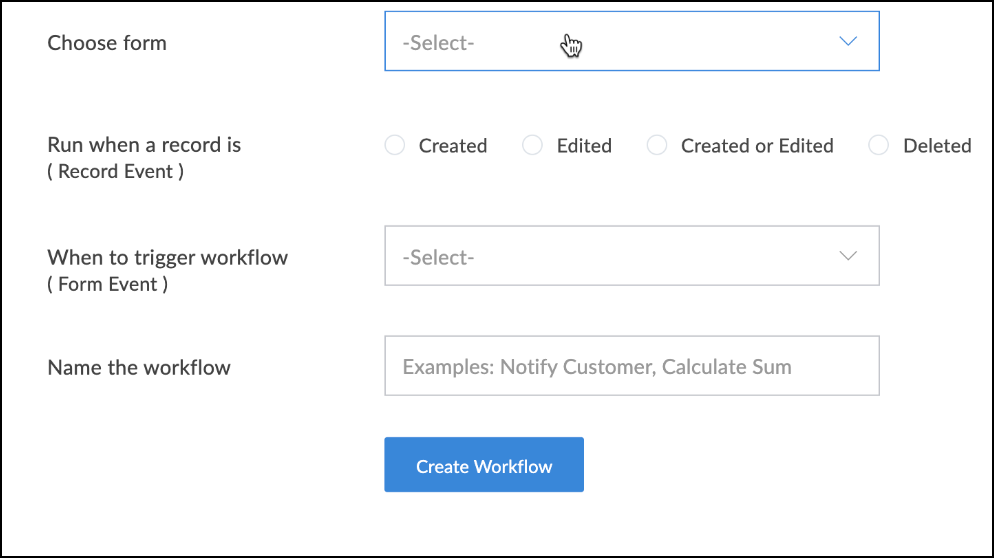994x558 pixels.
Task: Click the "Created or Edited" option label text
Action: click(757, 146)
